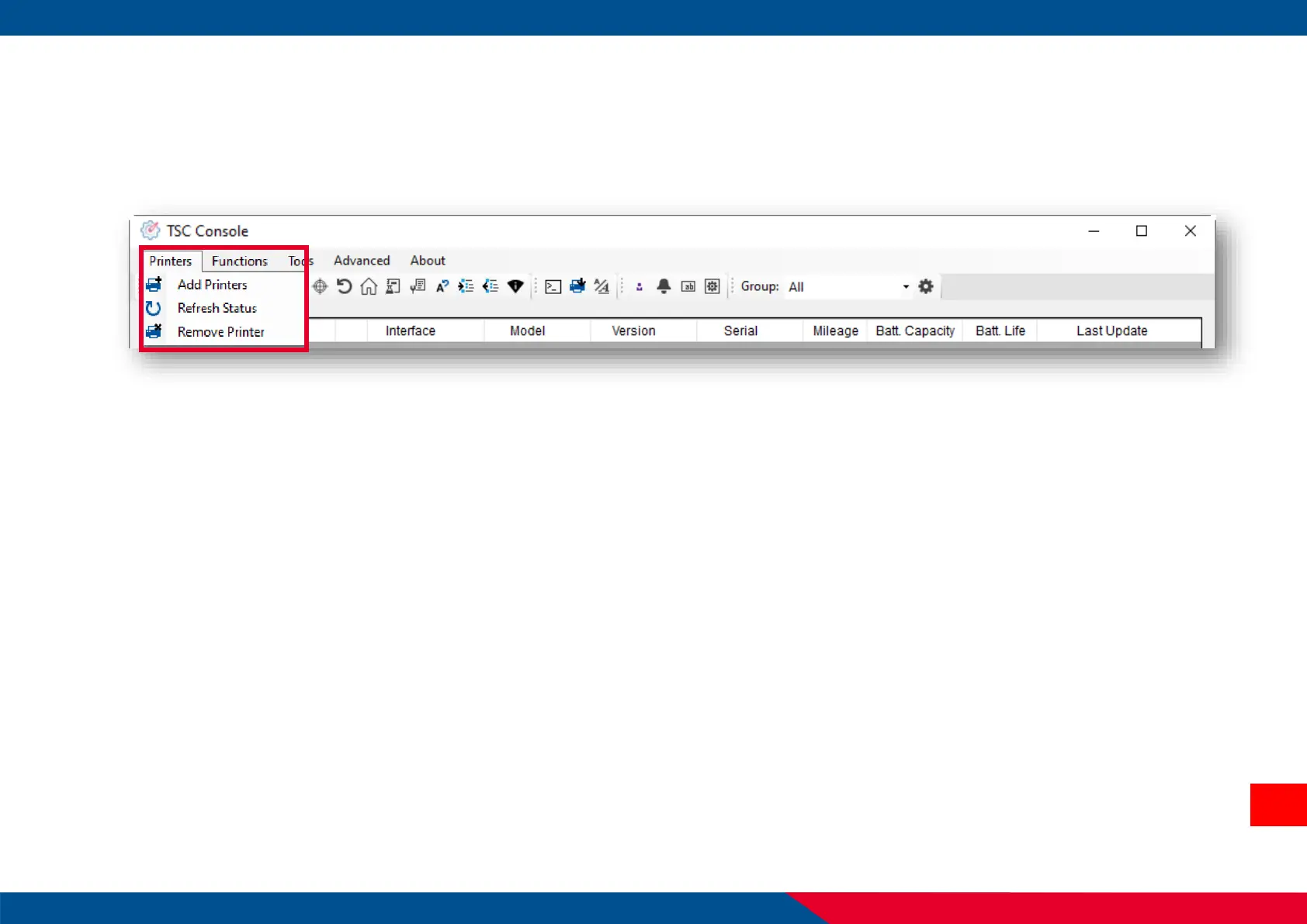Minimize the TSC Console window

tap(1094, 231)
